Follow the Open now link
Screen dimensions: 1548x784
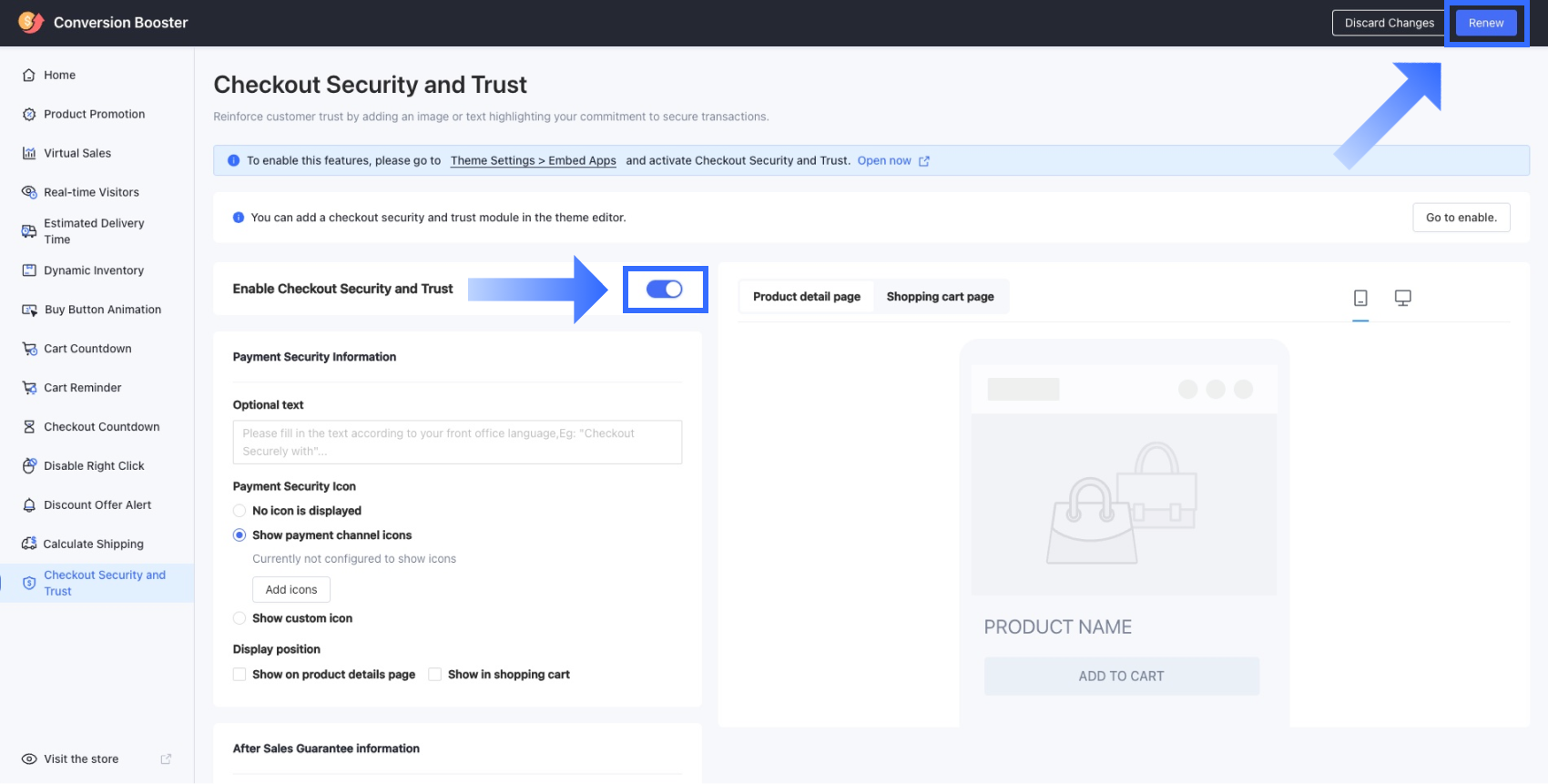tap(884, 161)
